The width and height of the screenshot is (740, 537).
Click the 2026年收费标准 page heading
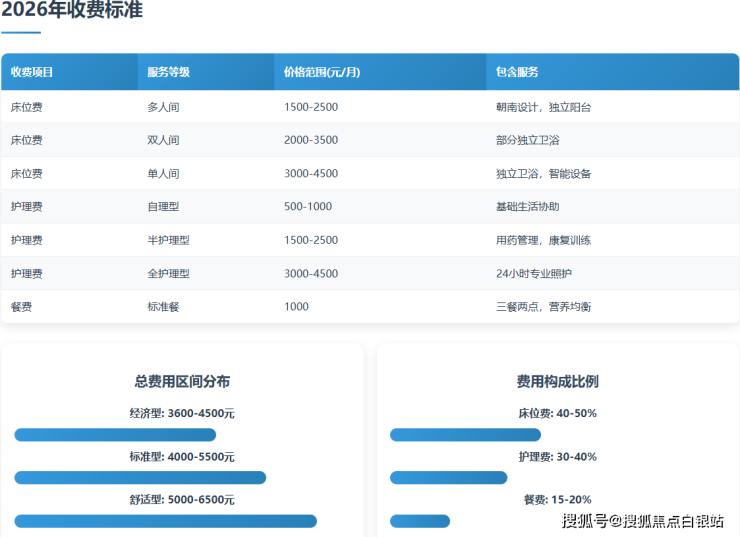[71, 11]
